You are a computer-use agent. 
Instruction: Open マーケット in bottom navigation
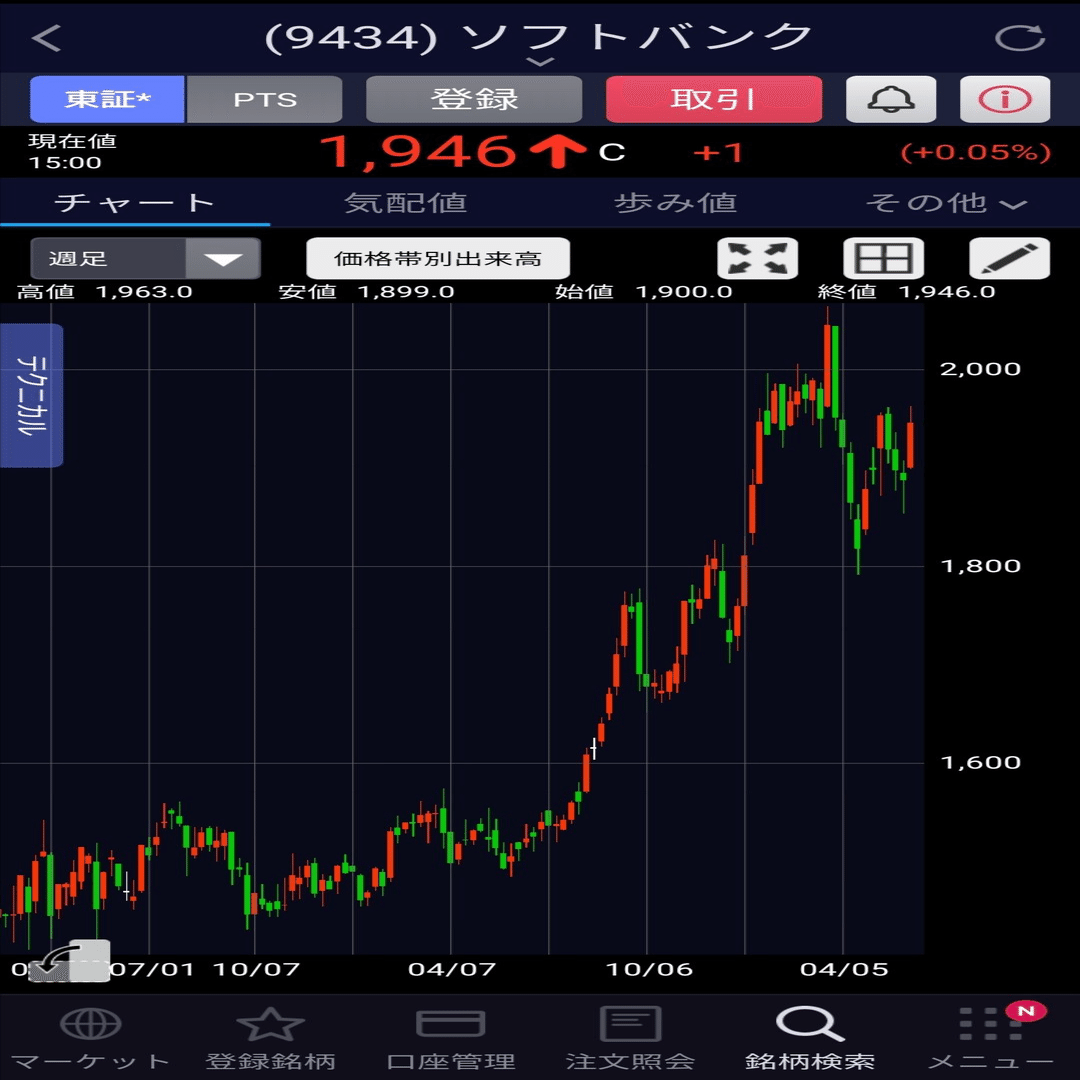pyautogui.click(x=90, y=1039)
